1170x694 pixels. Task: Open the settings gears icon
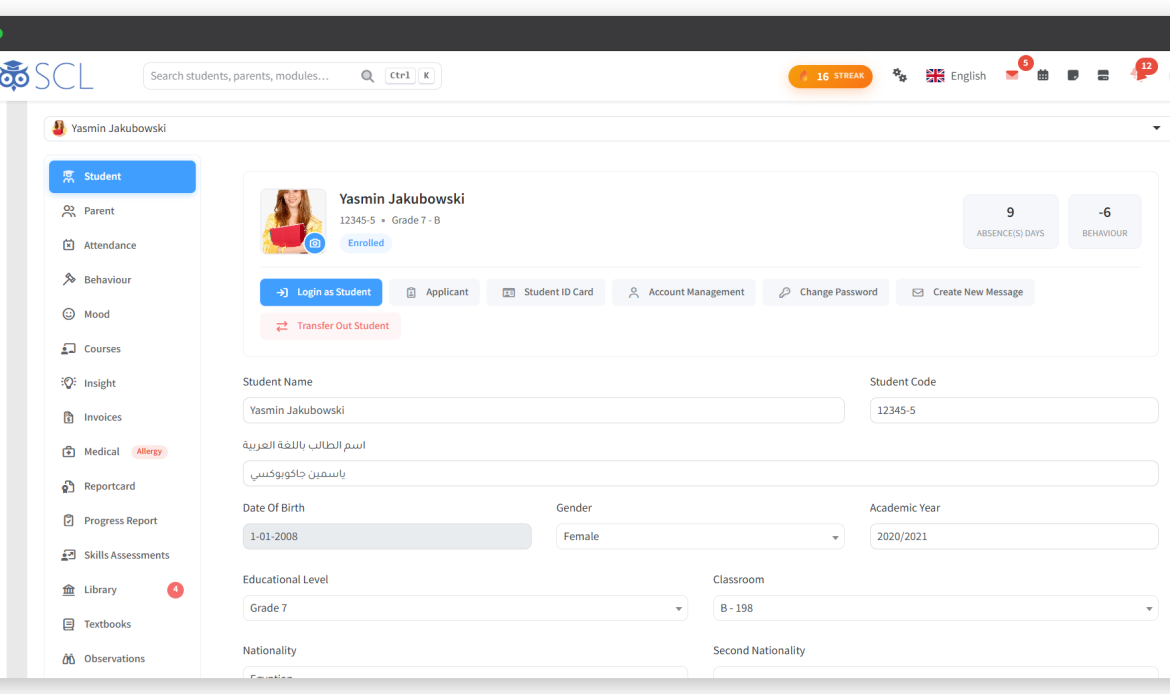[x=900, y=75]
